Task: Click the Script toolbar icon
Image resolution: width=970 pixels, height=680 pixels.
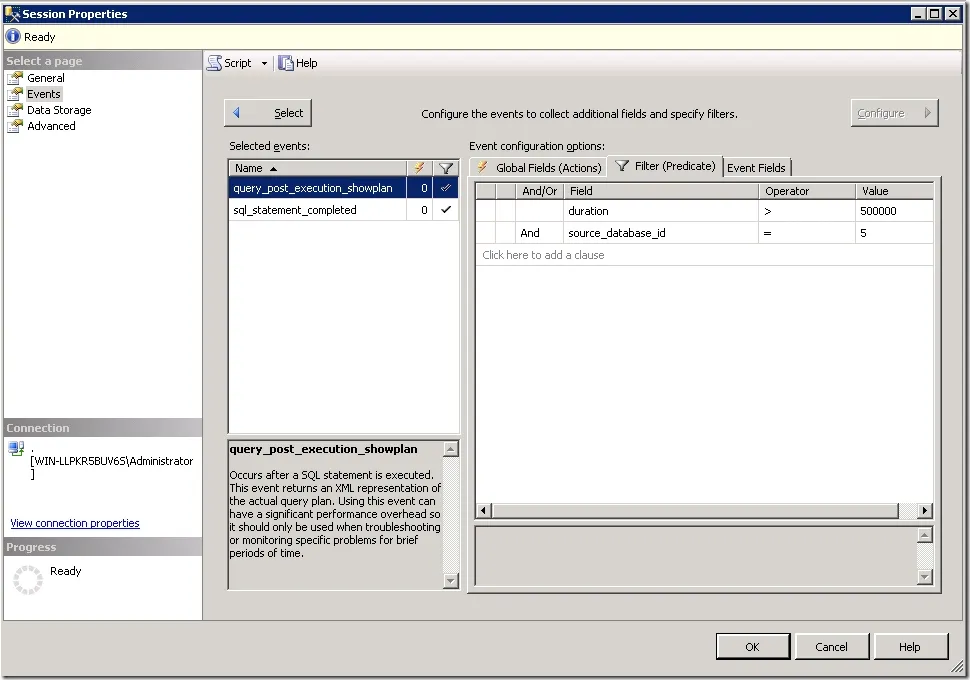Action: (x=214, y=63)
